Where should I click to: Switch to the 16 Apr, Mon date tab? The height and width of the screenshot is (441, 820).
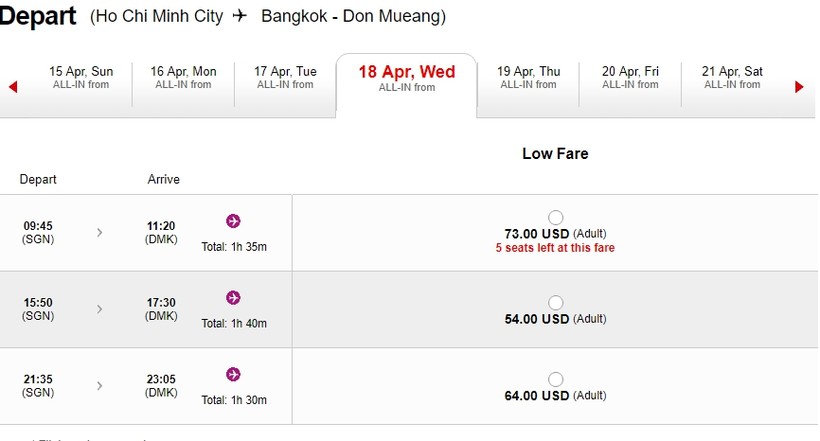point(183,77)
